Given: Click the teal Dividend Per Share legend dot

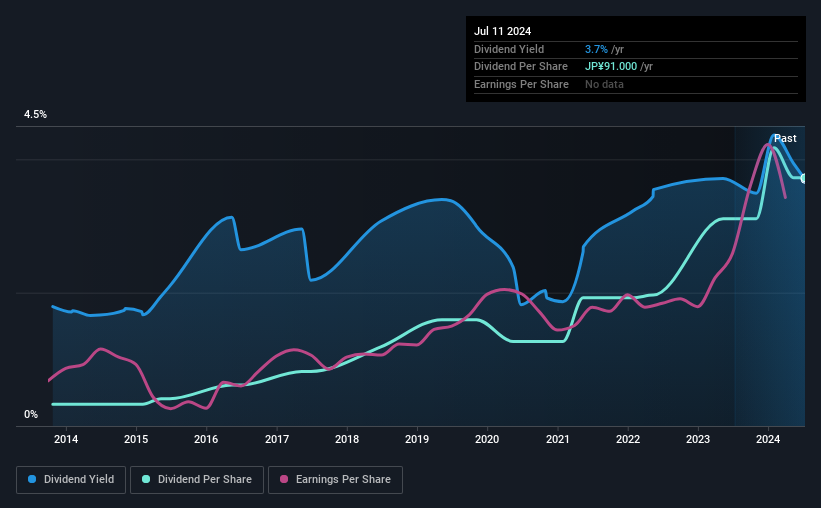Looking at the screenshot, I should 146,479.
